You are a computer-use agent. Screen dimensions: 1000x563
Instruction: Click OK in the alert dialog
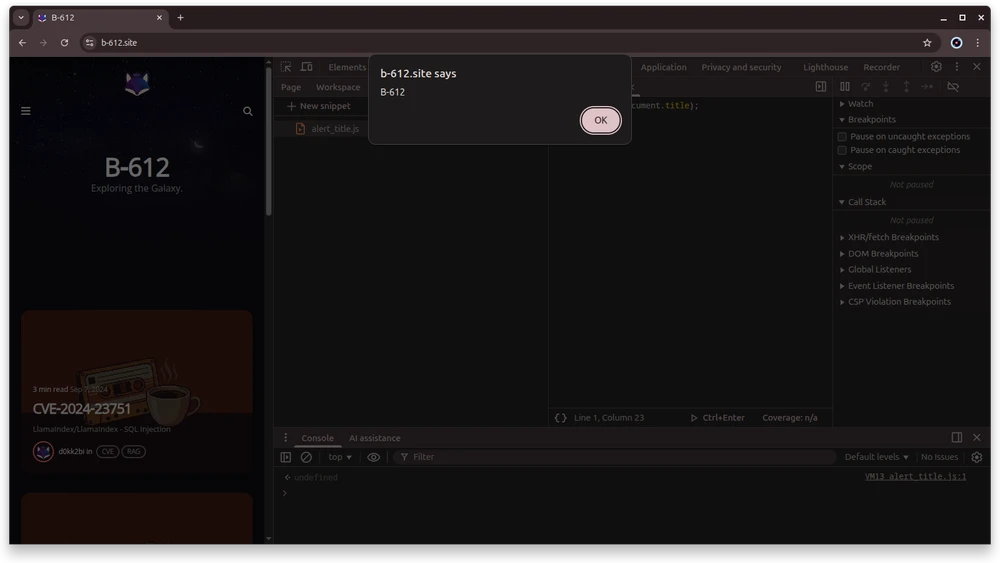tap(600, 120)
